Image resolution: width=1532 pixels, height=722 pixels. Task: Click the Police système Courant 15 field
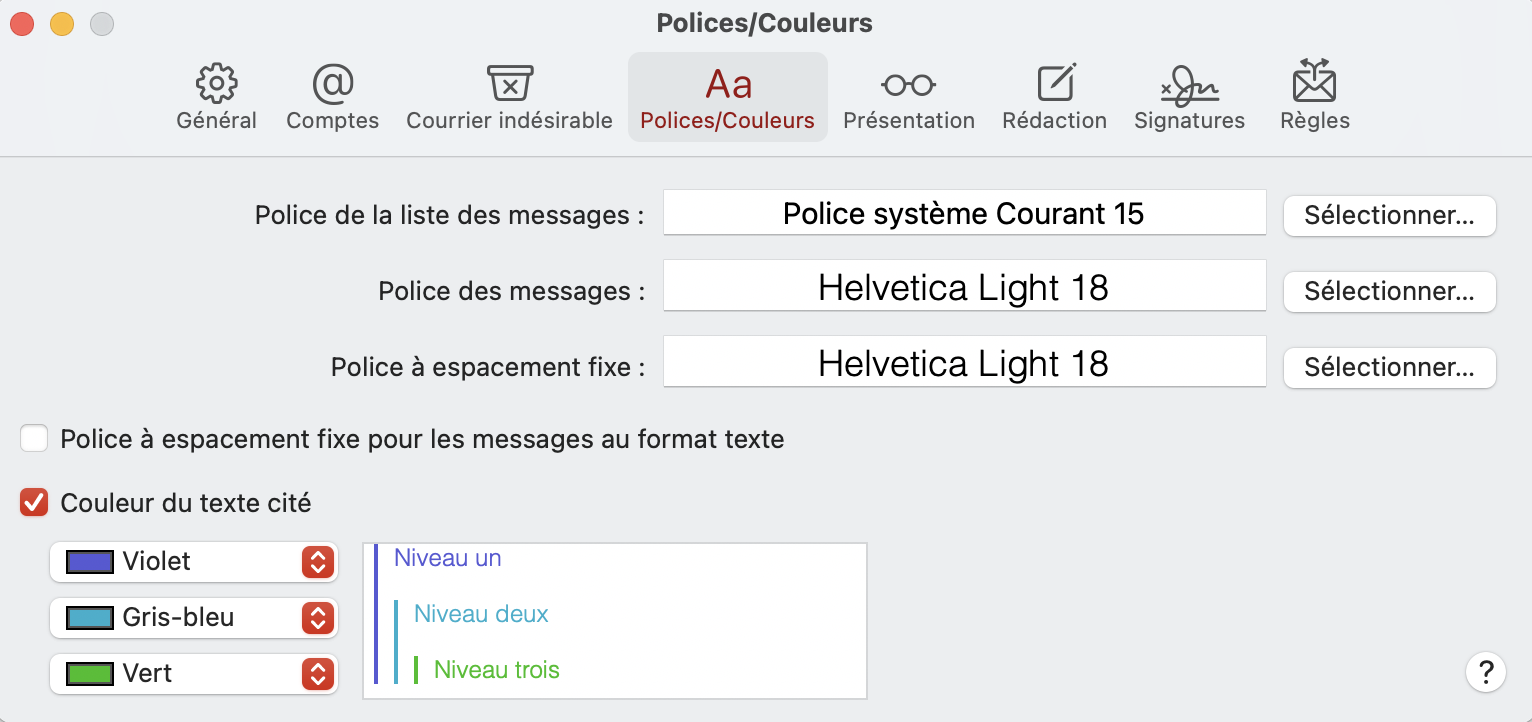(964, 213)
